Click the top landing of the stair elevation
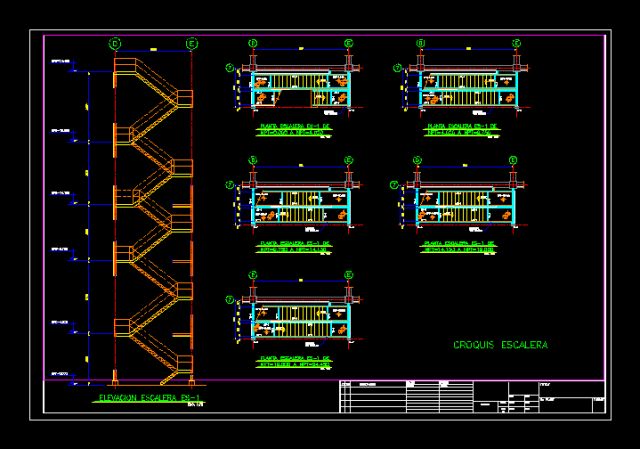640x449 pixels. [125, 66]
